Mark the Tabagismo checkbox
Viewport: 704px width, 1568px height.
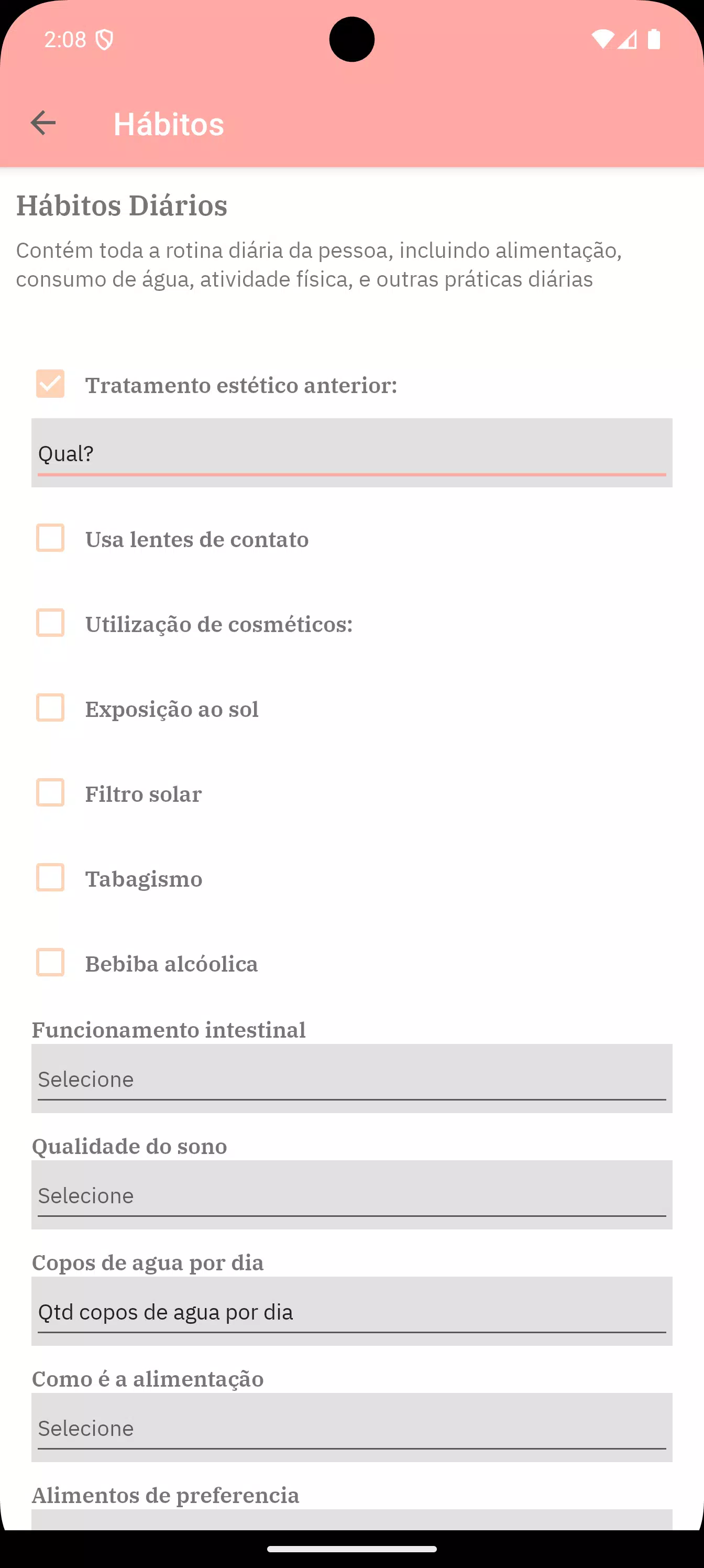click(x=50, y=878)
